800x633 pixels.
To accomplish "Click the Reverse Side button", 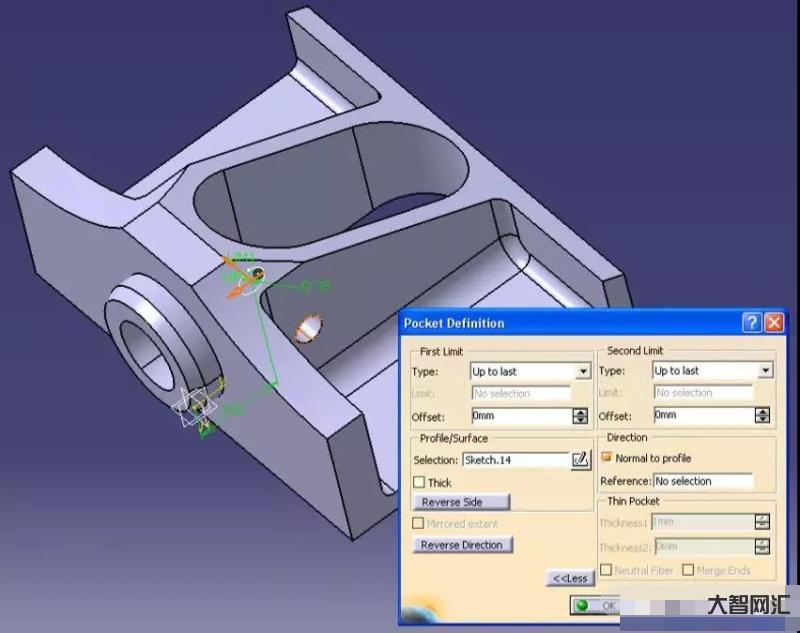I will pos(461,502).
